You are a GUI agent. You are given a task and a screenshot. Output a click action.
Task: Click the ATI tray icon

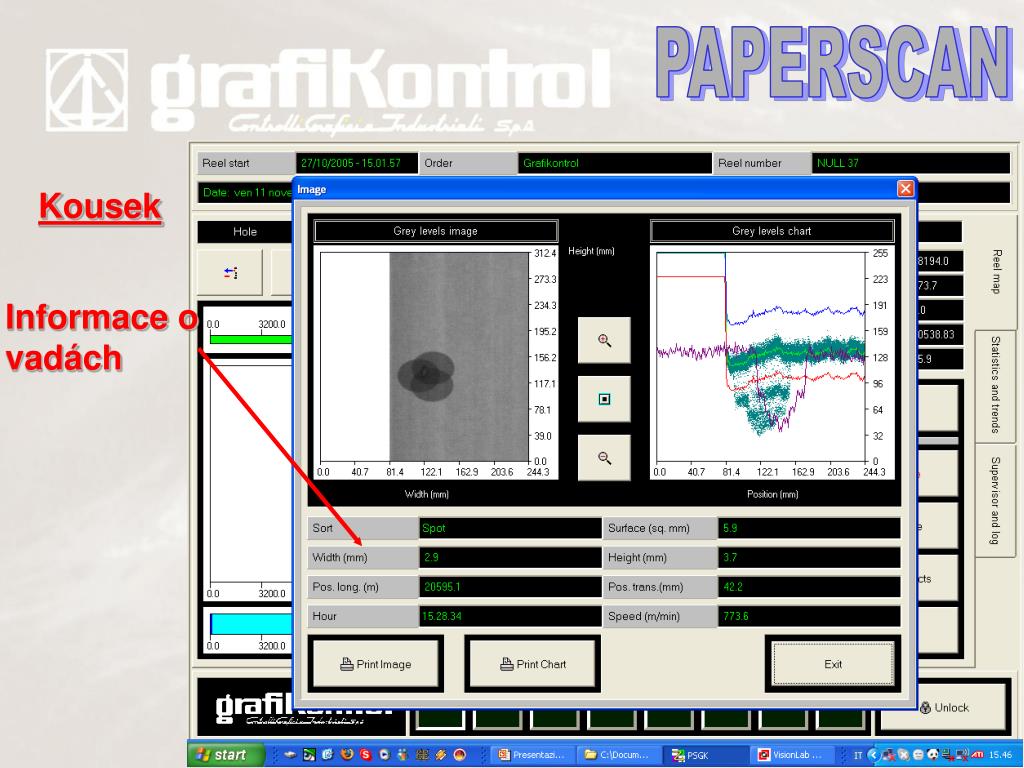[x=977, y=755]
